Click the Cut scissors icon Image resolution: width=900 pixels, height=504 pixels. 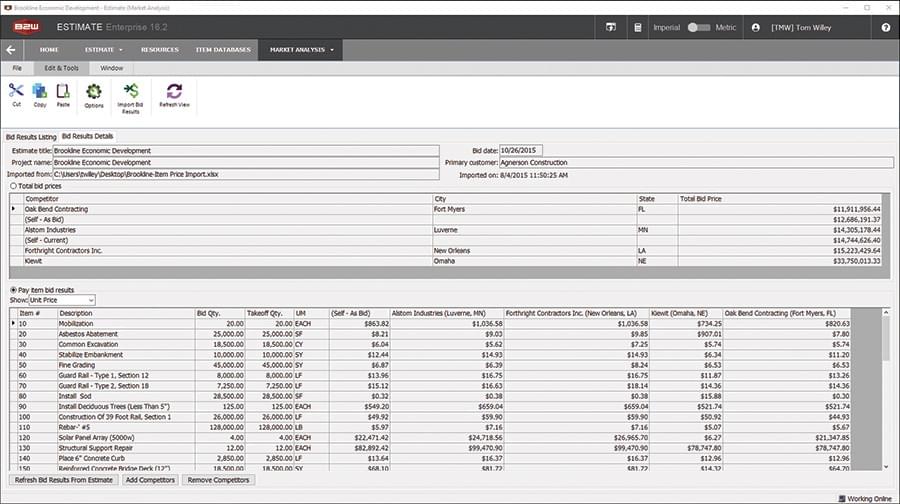[16, 92]
